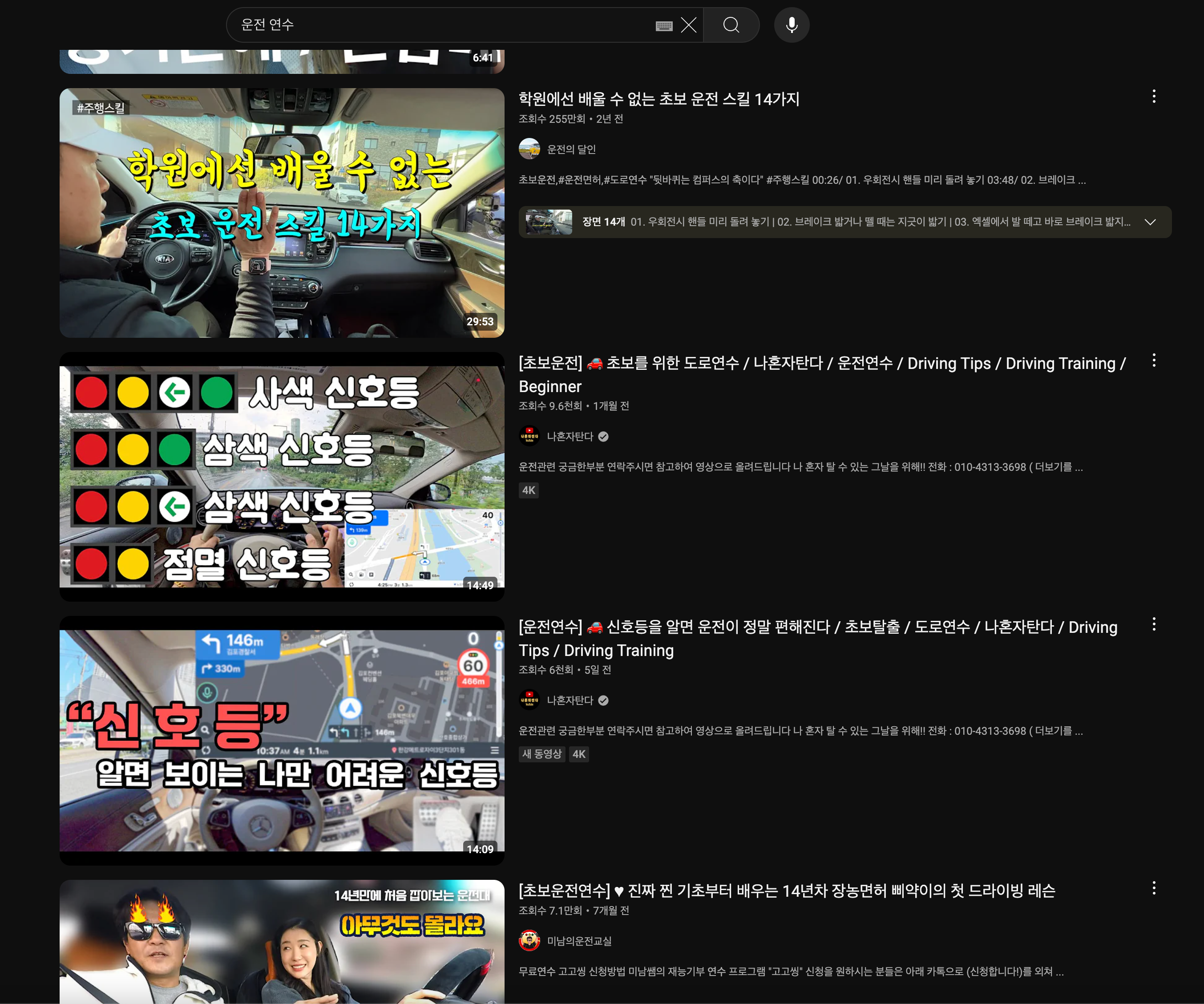Open three-dot menu for 초보를 위한 도로연수 video
1204x1004 pixels.
pyautogui.click(x=1154, y=360)
